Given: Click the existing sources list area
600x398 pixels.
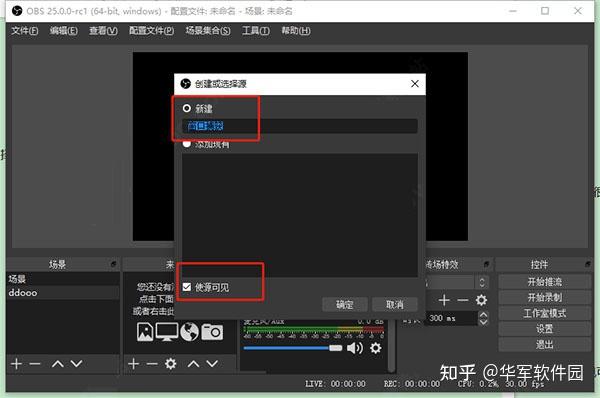Looking at the screenshot, I should coord(300,215).
